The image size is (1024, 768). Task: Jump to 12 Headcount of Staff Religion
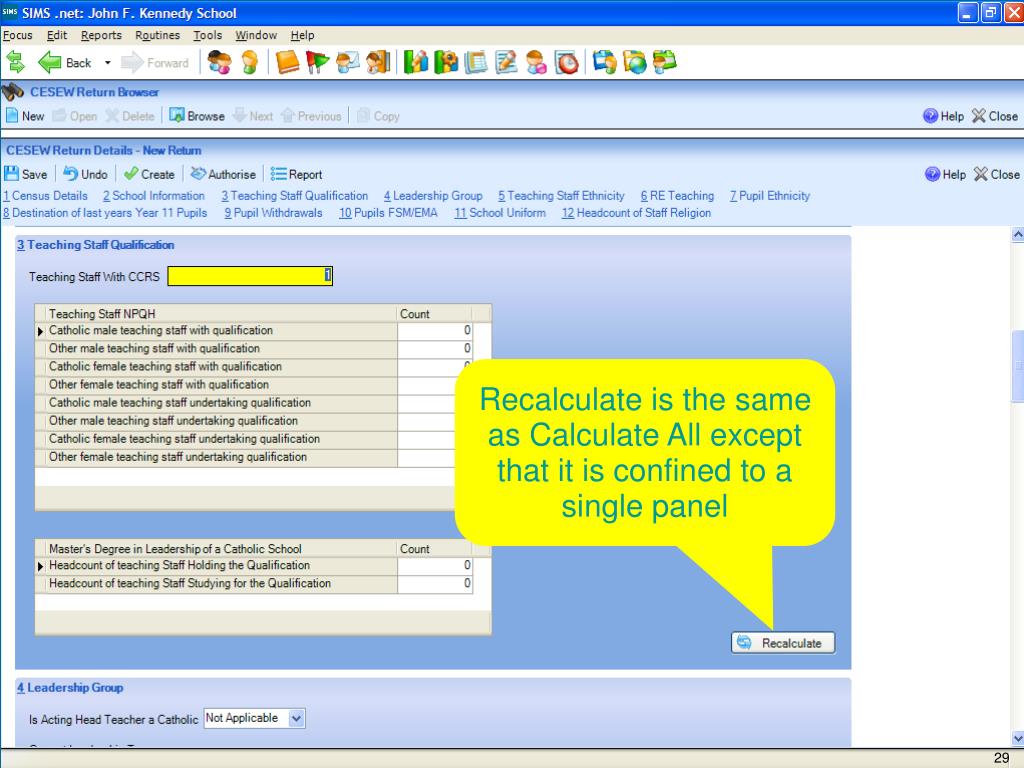pyautogui.click(x=637, y=213)
